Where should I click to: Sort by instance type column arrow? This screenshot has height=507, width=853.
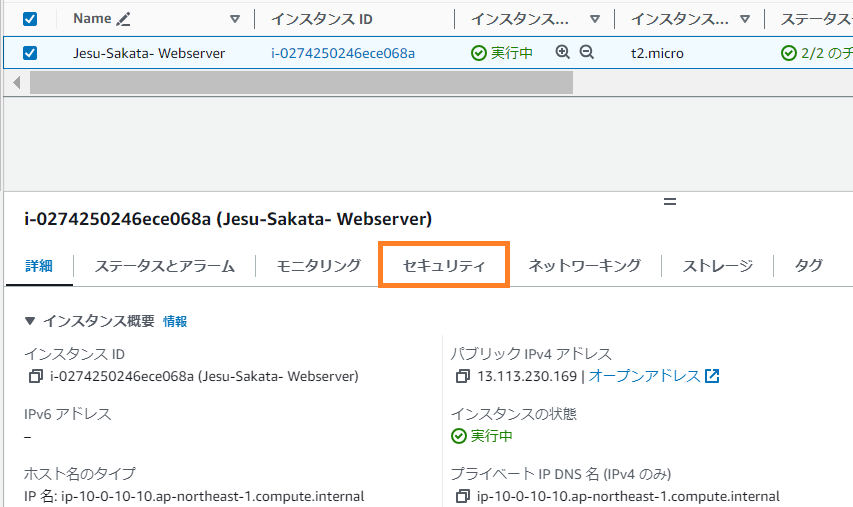pyautogui.click(x=745, y=19)
